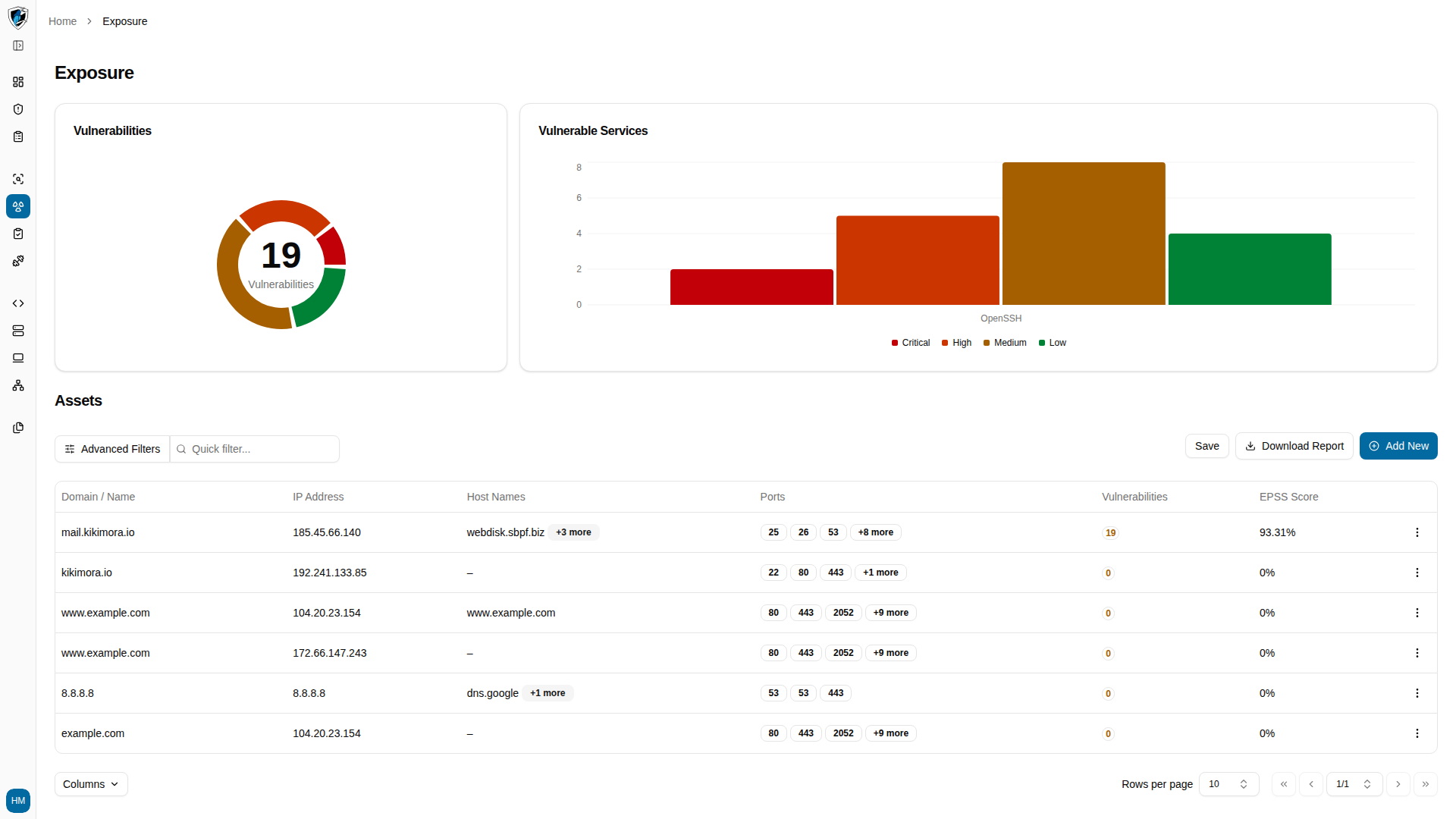The image size is (1456, 819).
Task: Open row actions for 8.8.8.8
Action: [1417, 693]
